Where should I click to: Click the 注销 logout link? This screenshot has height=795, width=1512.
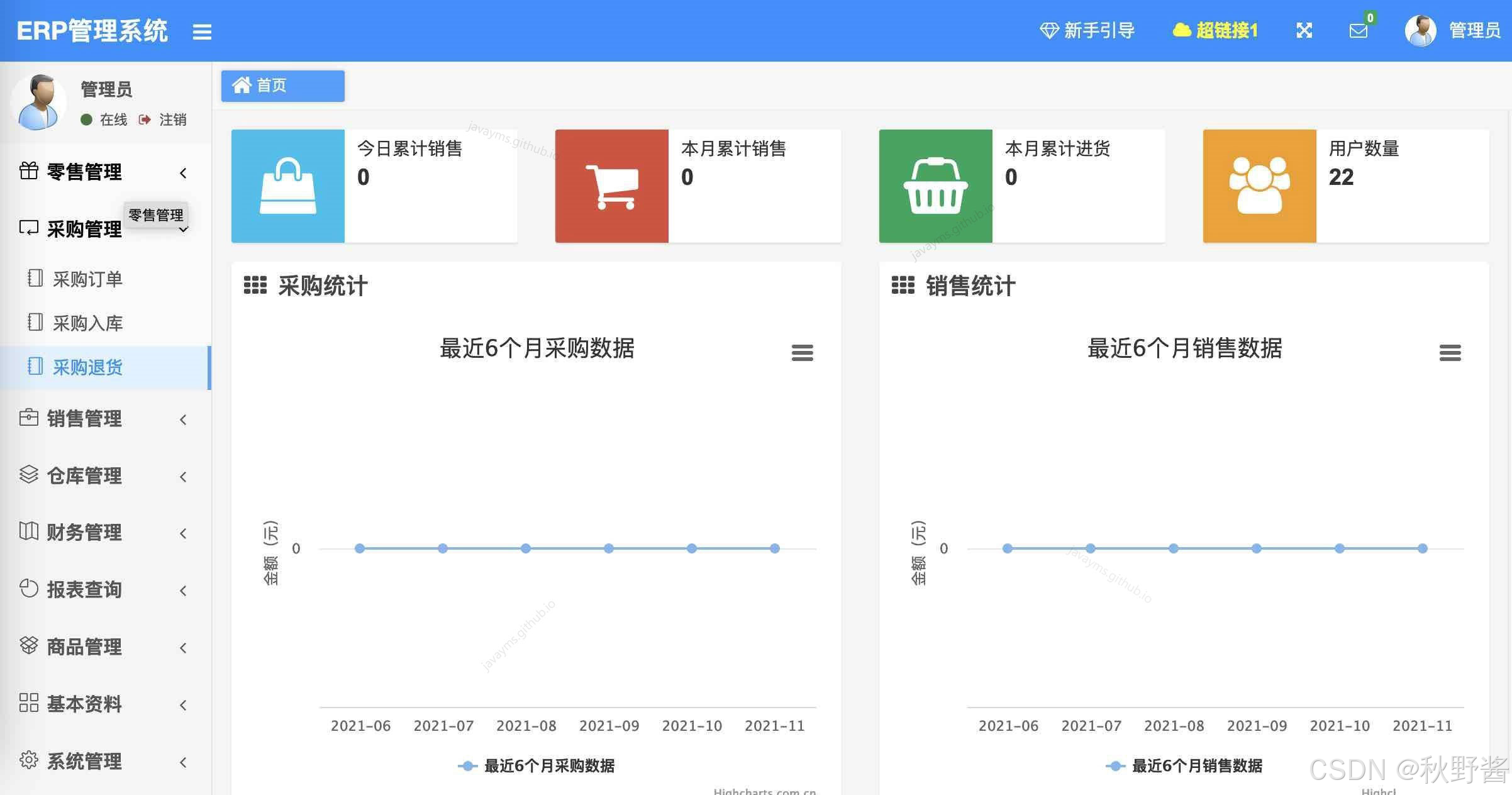[172, 120]
